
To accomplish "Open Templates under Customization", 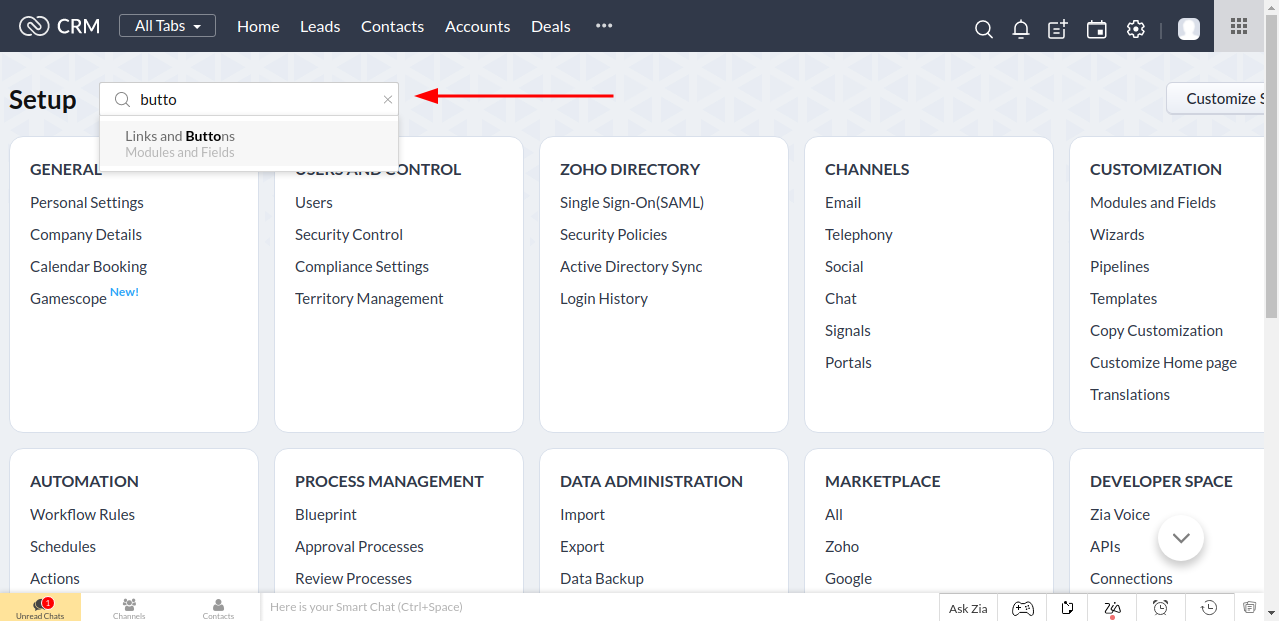I will point(1123,298).
